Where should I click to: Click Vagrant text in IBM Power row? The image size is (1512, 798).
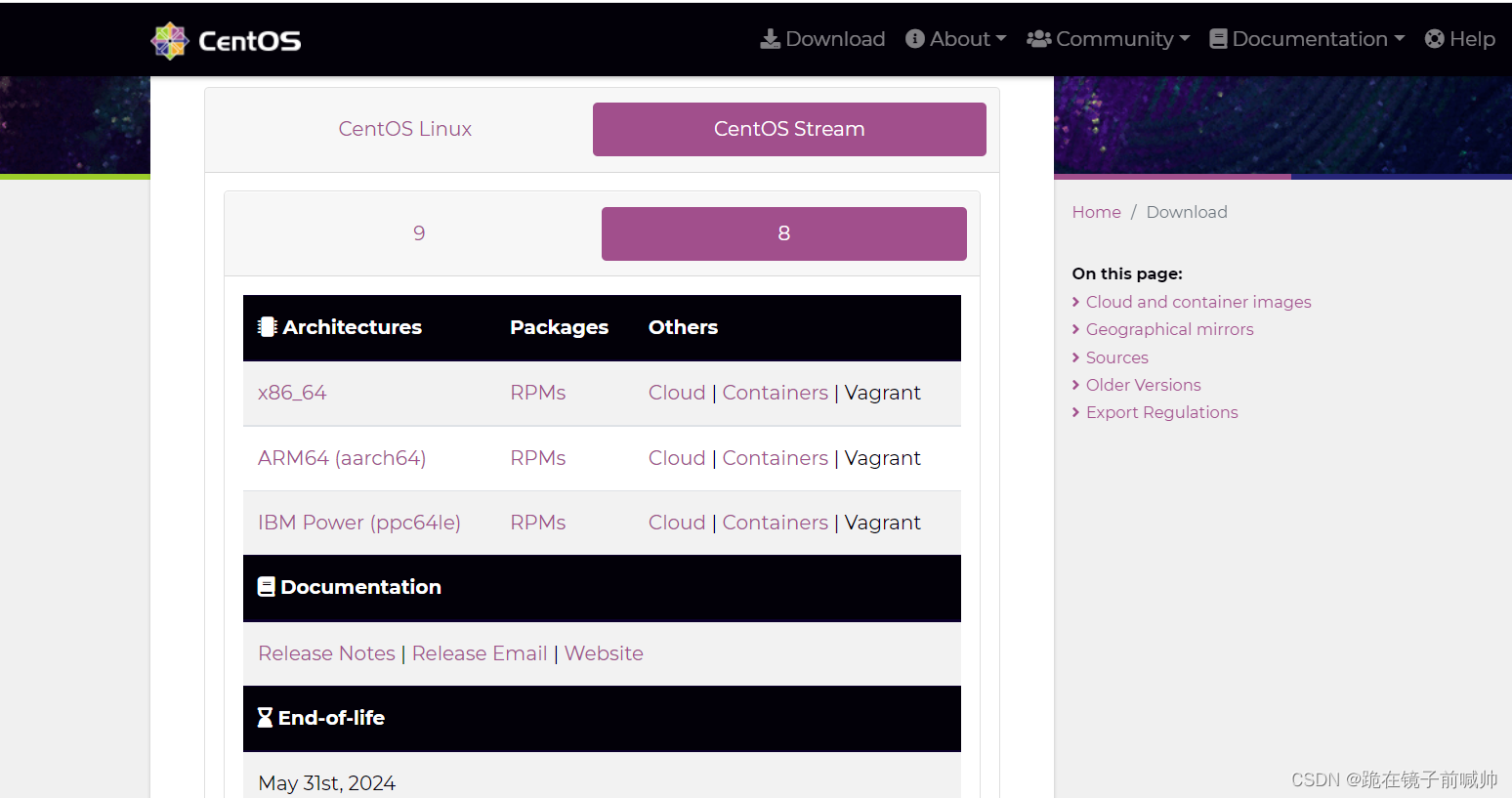point(883,523)
